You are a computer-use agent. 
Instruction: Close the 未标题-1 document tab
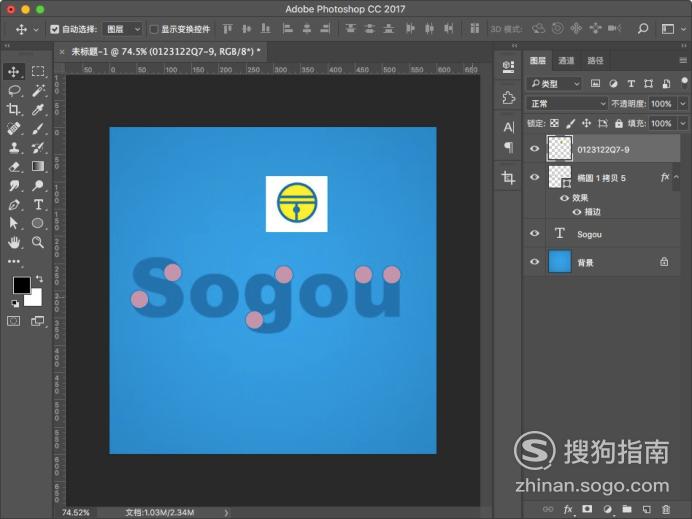coord(62,52)
